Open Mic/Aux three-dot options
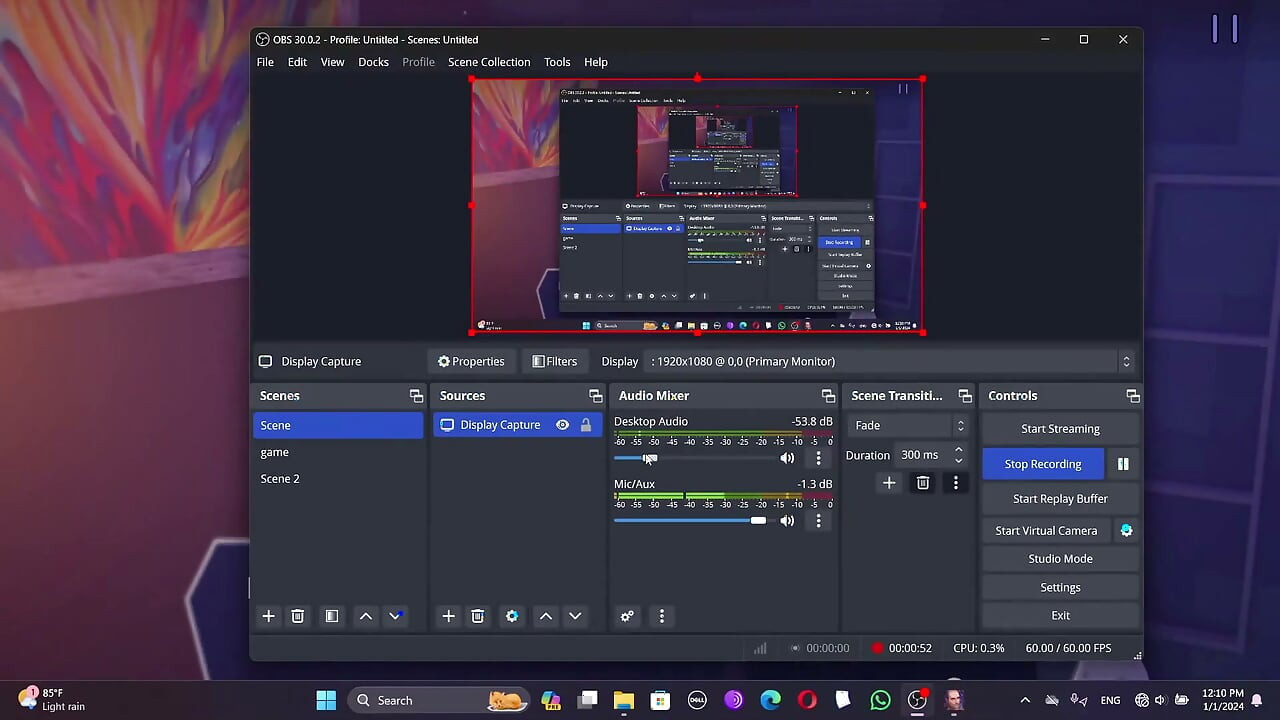This screenshot has width=1280, height=720. pyautogui.click(x=818, y=520)
